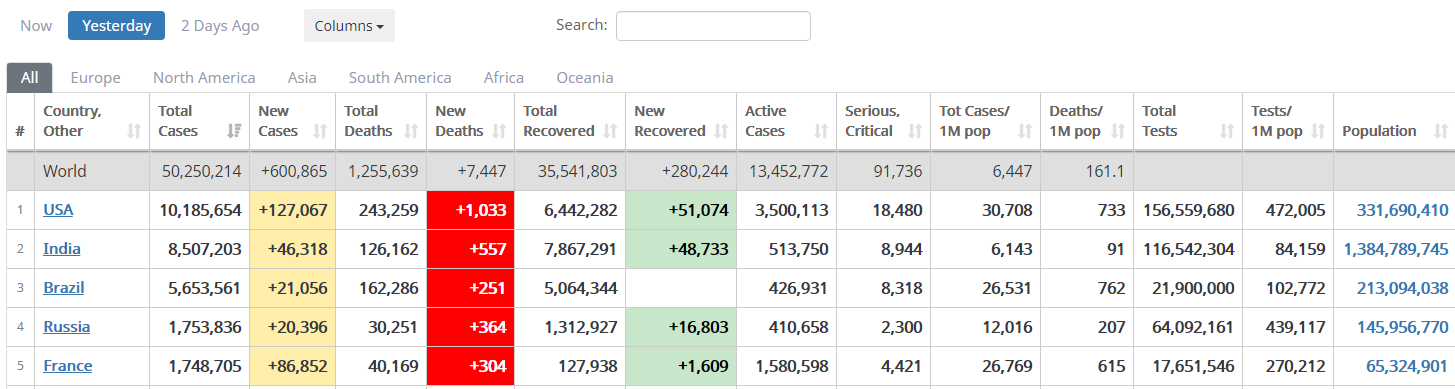The height and width of the screenshot is (389, 1455).
Task: Select Brazil new deaths +251 cell
Action: pos(470,288)
